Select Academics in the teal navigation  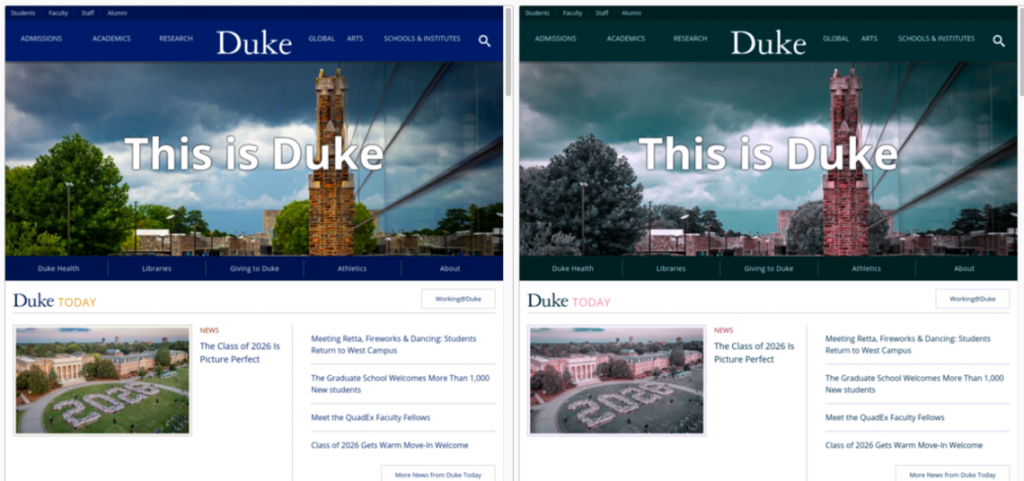point(625,39)
